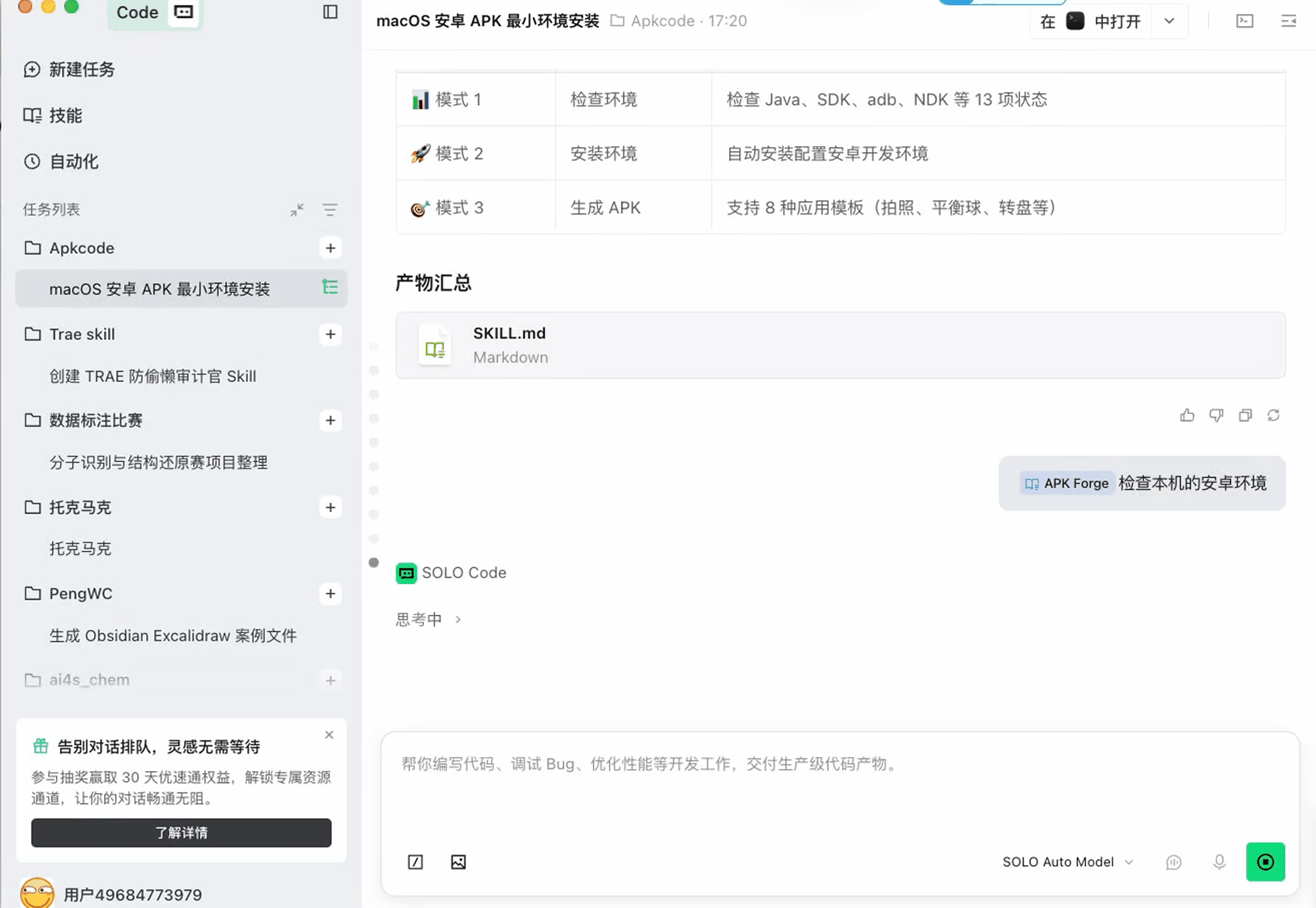Collapse all in the task list

click(297, 210)
